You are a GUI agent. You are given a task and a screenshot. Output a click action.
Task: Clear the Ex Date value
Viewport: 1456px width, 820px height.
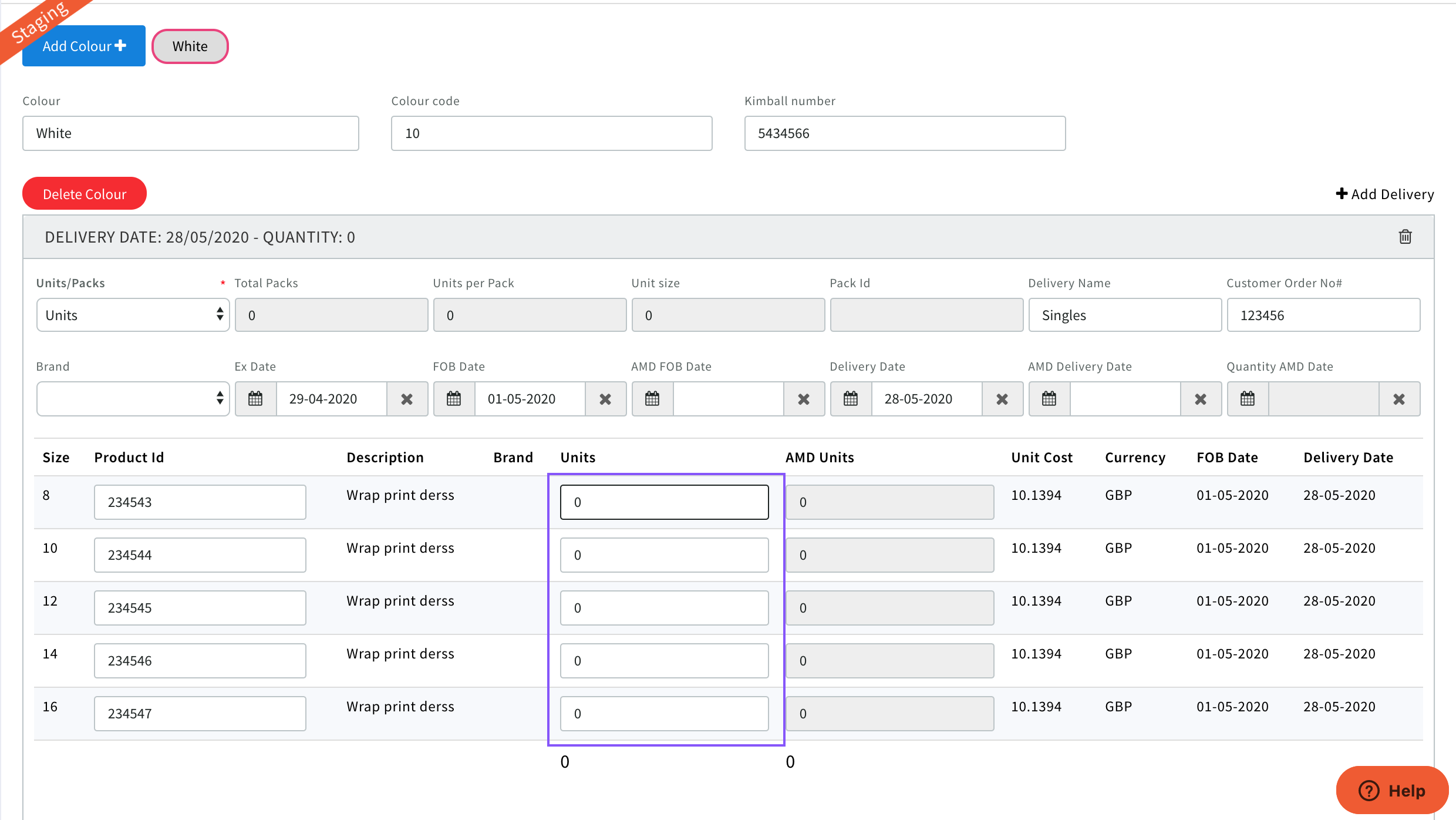407,399
